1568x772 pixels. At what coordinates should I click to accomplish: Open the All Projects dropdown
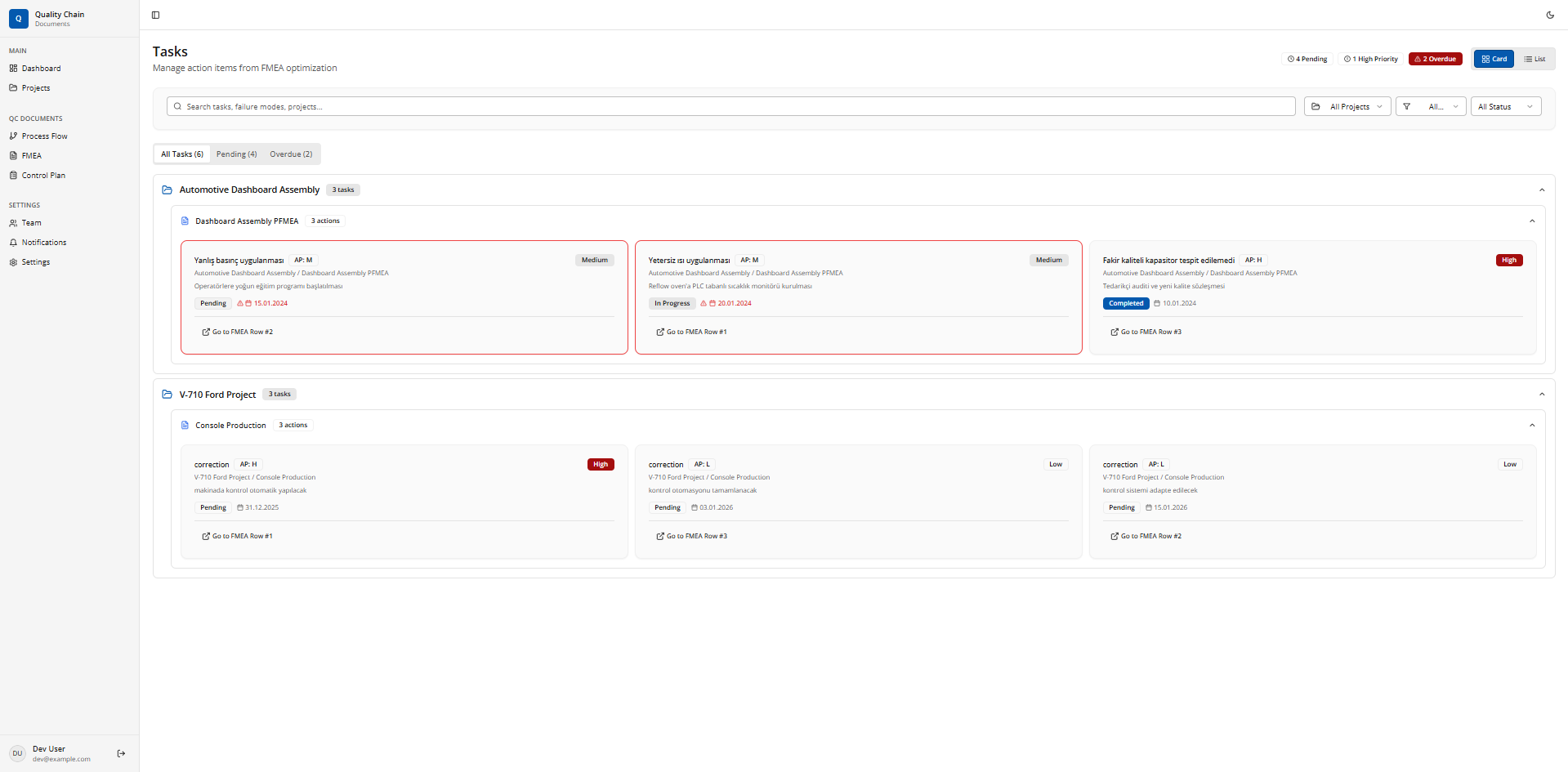pyautogui.click(x=1347, y=106)
